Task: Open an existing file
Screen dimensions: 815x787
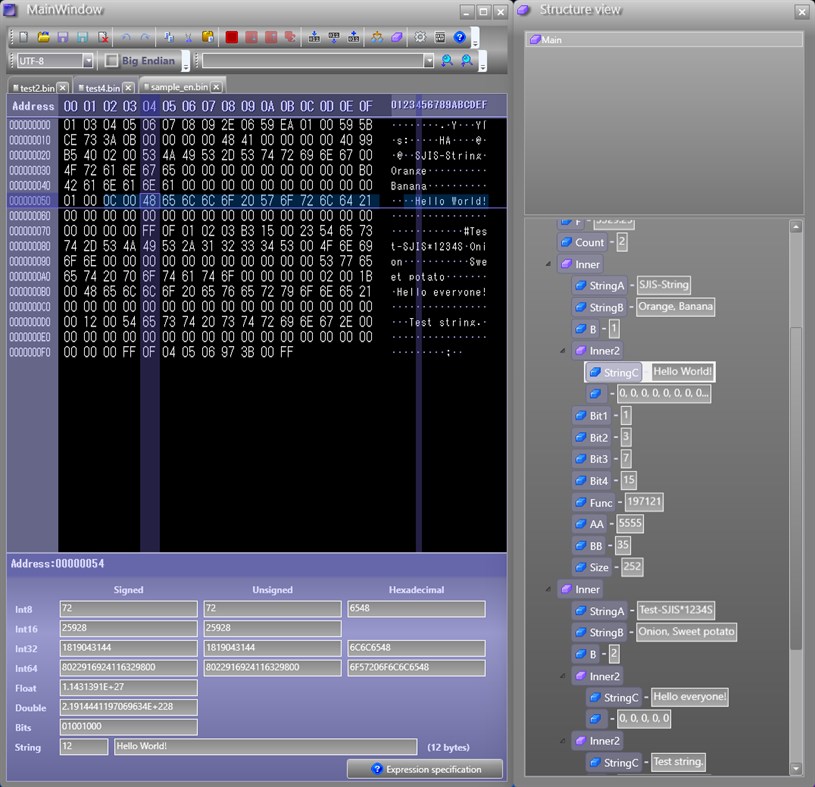Action: tap(46, 37)
